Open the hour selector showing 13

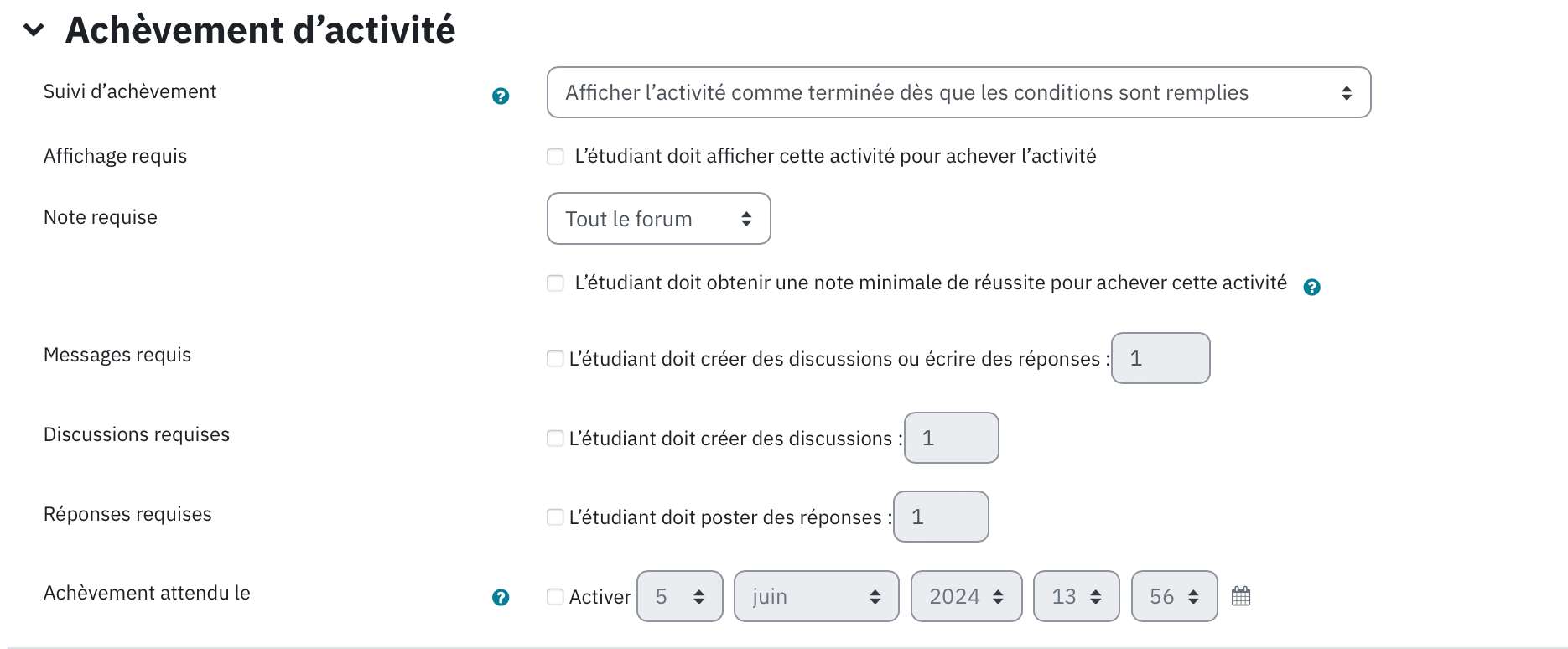coord(1076,596)
